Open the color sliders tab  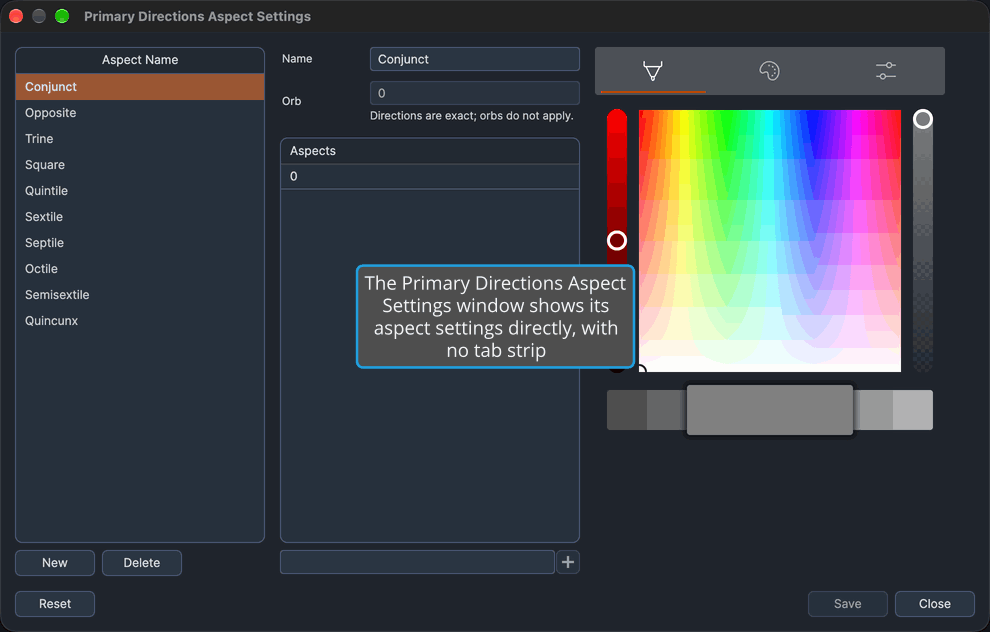[x=885, y=70]
